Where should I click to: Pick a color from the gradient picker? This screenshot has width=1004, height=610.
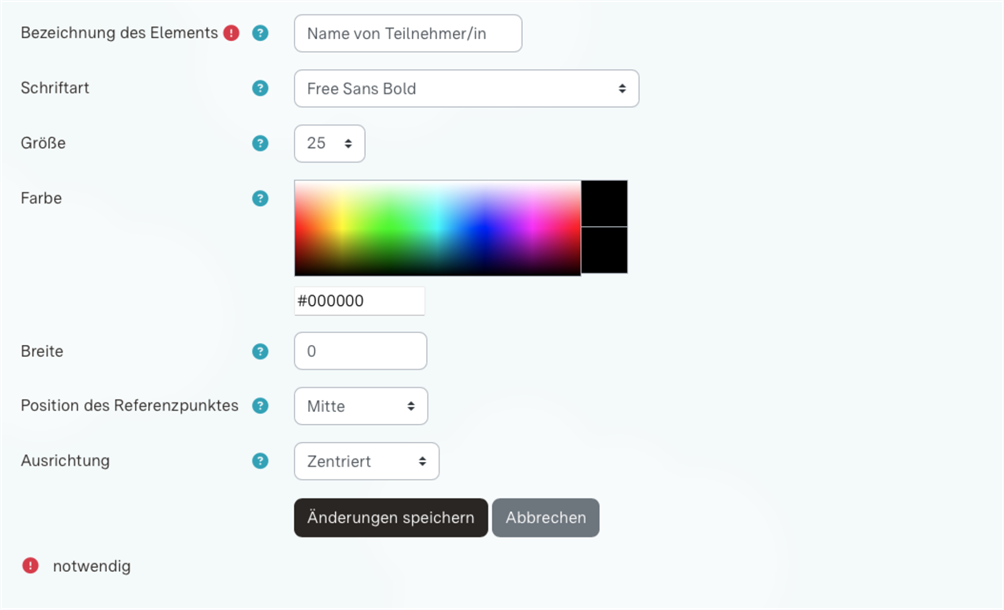tap(437, 227)
